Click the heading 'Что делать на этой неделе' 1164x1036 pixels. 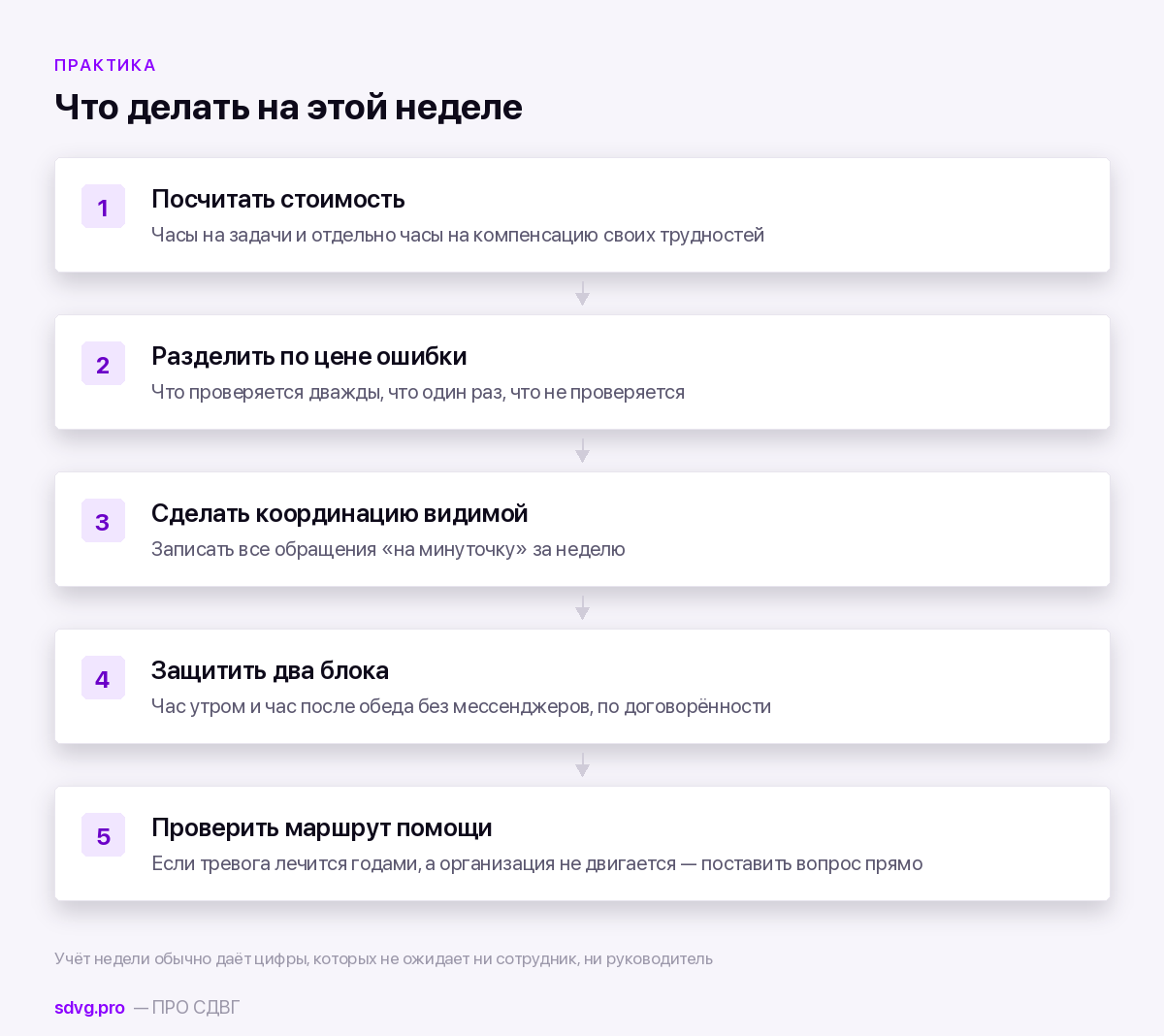pos(288,107)
